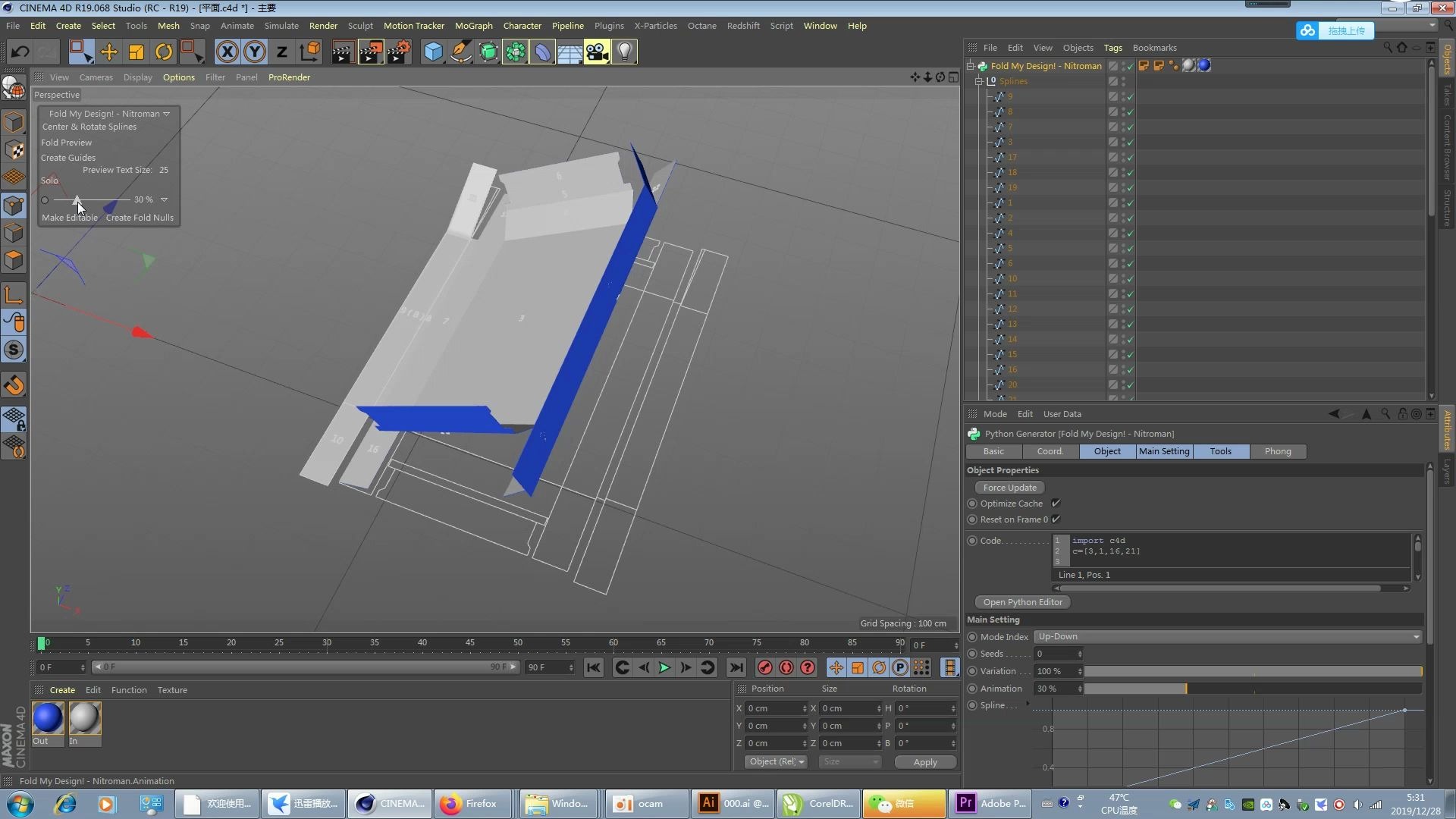Open the Object (Rel) coordinate dropdown

(776, 762)
